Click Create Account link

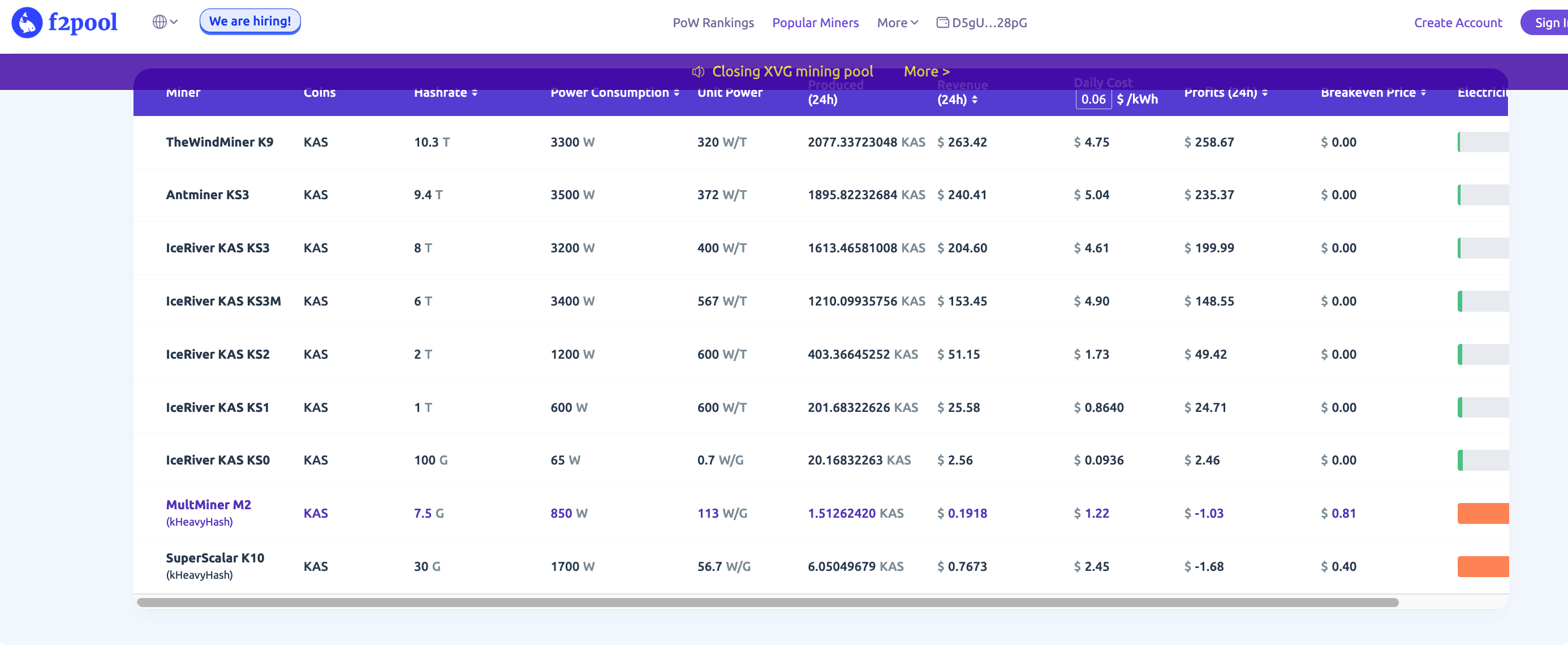pos(1457,23)
